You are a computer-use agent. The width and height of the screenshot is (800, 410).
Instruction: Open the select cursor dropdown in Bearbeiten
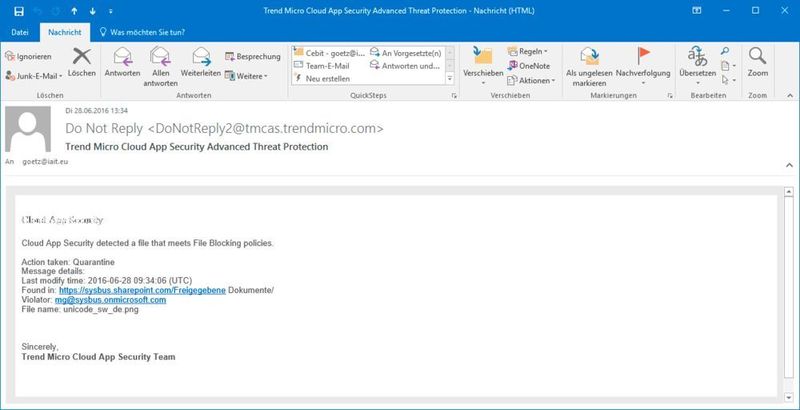(x=728, y=80)
